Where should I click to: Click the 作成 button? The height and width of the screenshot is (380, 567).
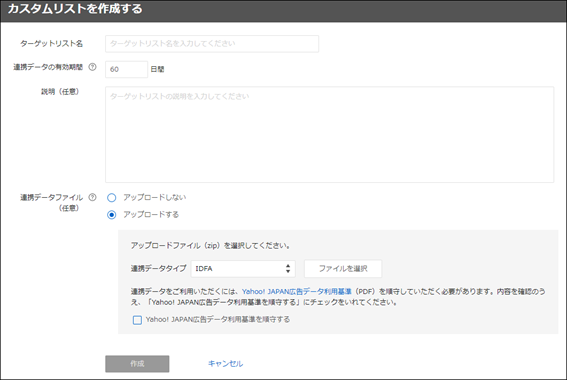[137, 364]
